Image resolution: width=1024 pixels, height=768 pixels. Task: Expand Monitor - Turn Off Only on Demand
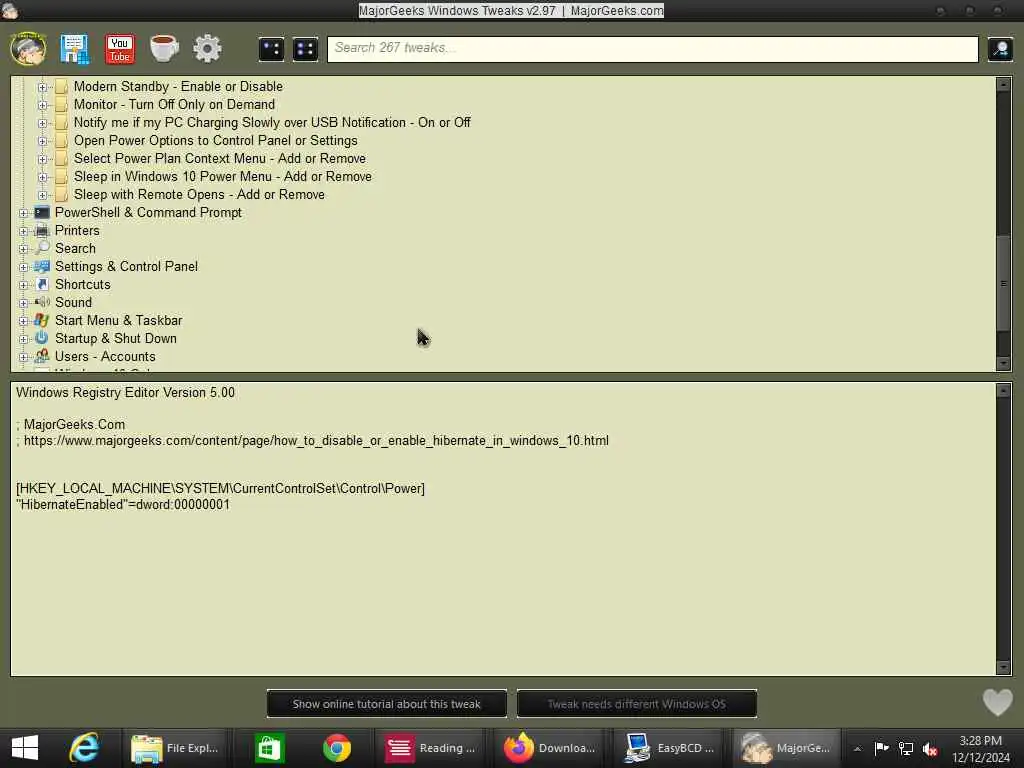[42, 105]
